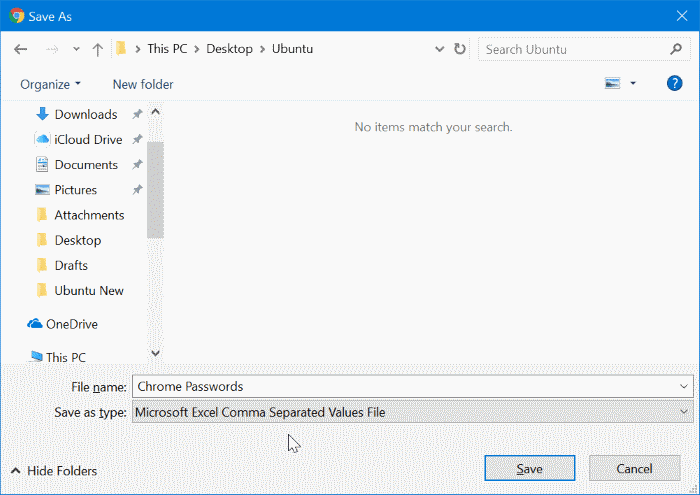Open the Desktop folder in sidebar
This screenshot has height=495, width=700.
point(78,241)
